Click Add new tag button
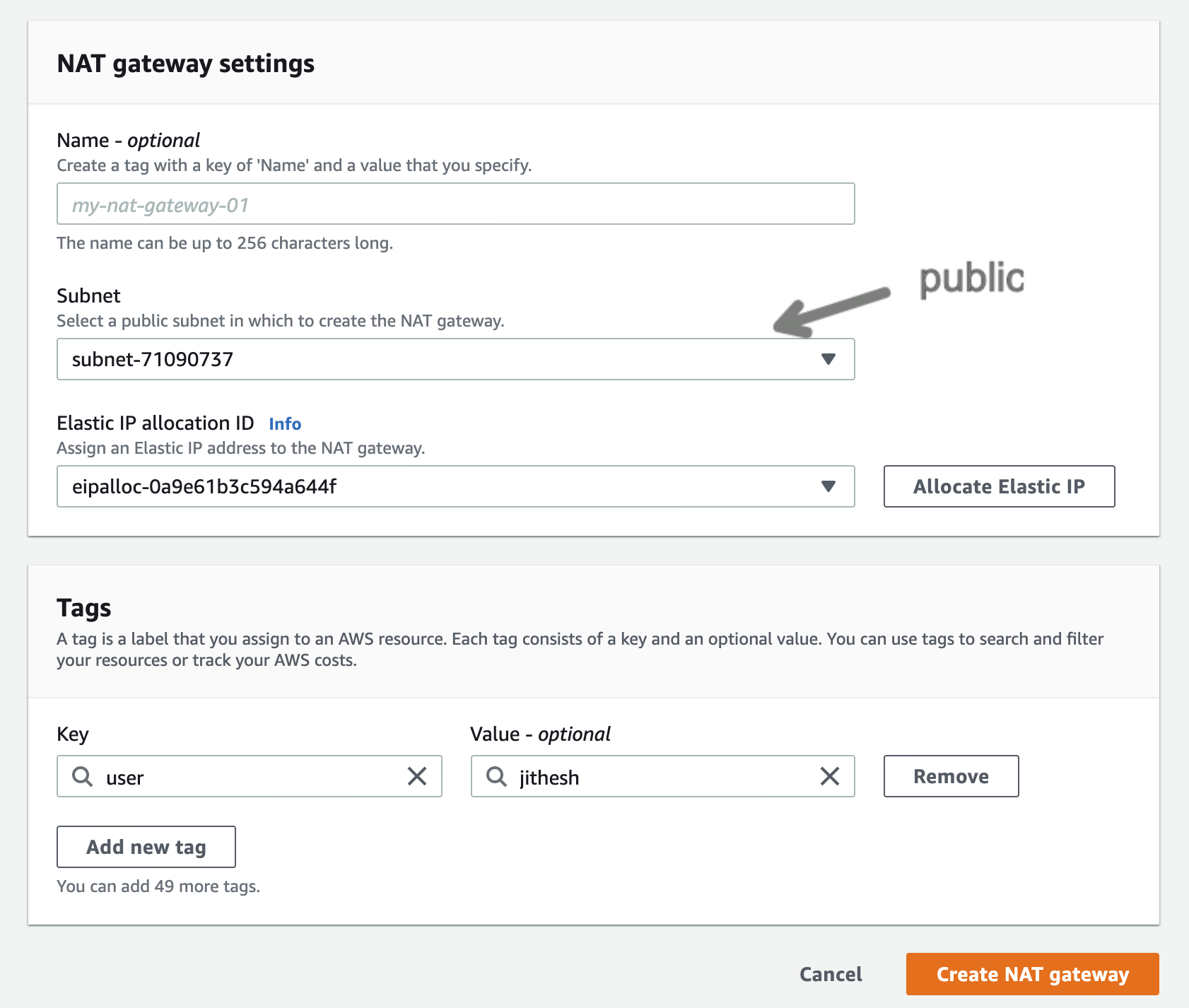The width and height of the screenshot is (1189, 1008). 146,847
